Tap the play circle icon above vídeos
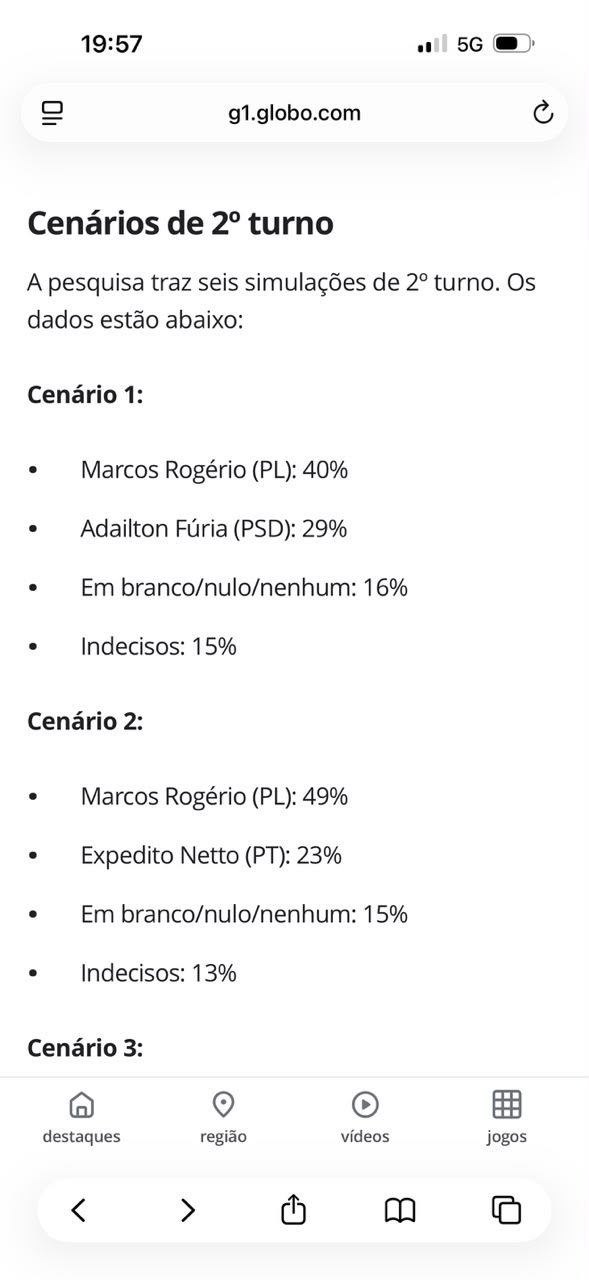This screenshot has height=1280, width=589. (365, 1104)
